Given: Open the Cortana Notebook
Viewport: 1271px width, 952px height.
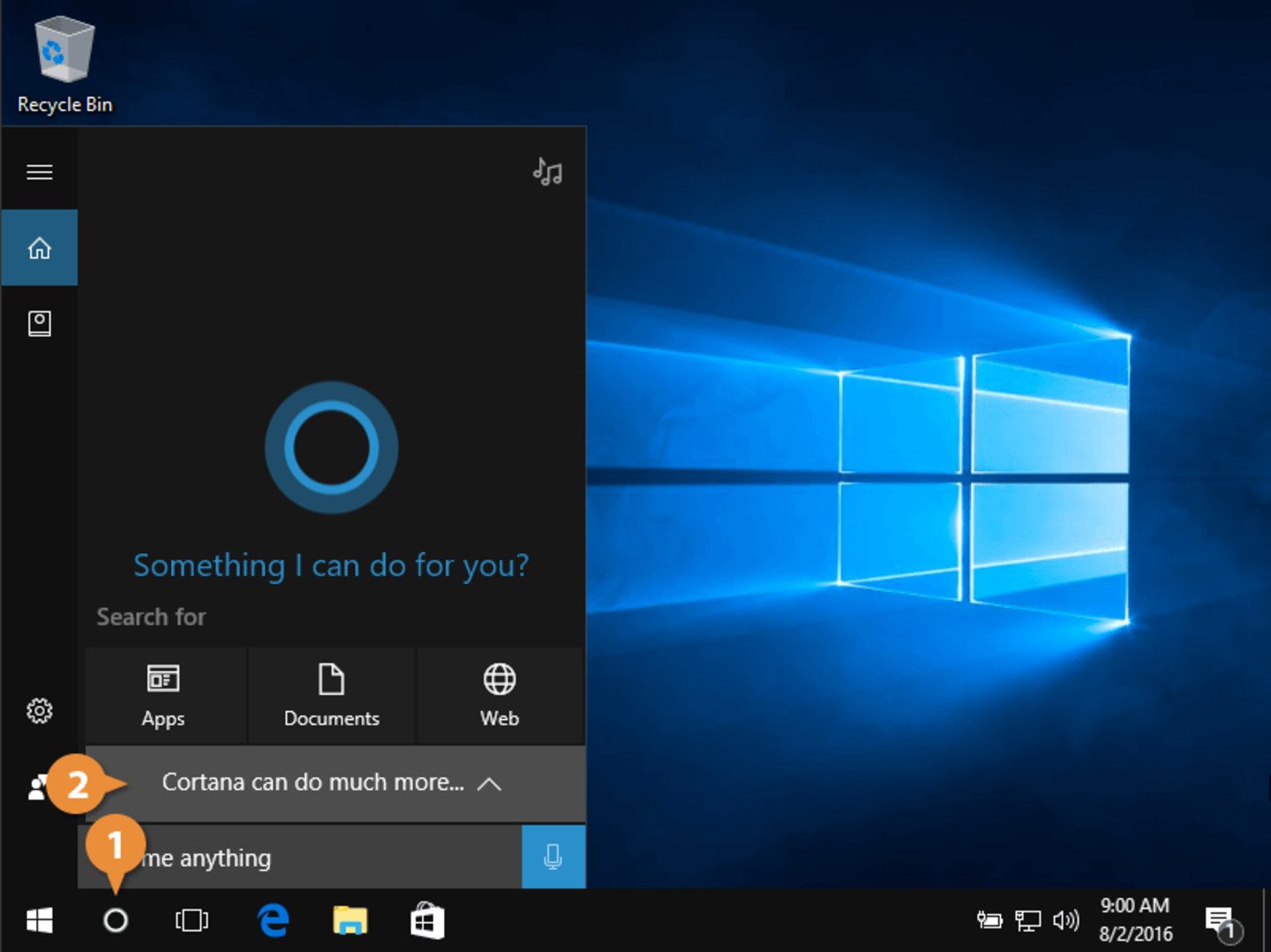Looking at the screenshot, I should tap(39, 323).
